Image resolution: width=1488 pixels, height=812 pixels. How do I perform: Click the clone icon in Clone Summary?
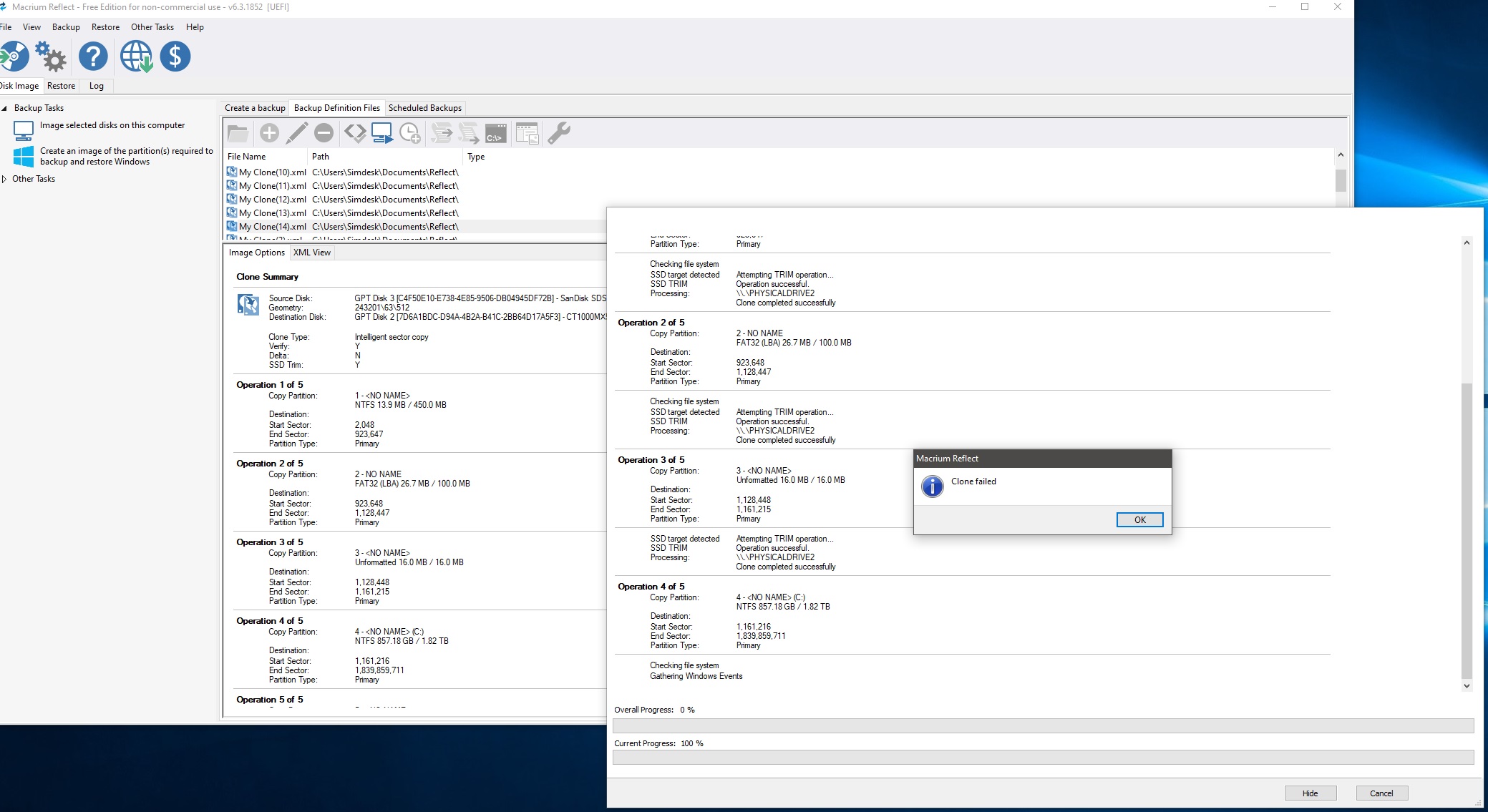pyautogui.click(x=248, y=304)
